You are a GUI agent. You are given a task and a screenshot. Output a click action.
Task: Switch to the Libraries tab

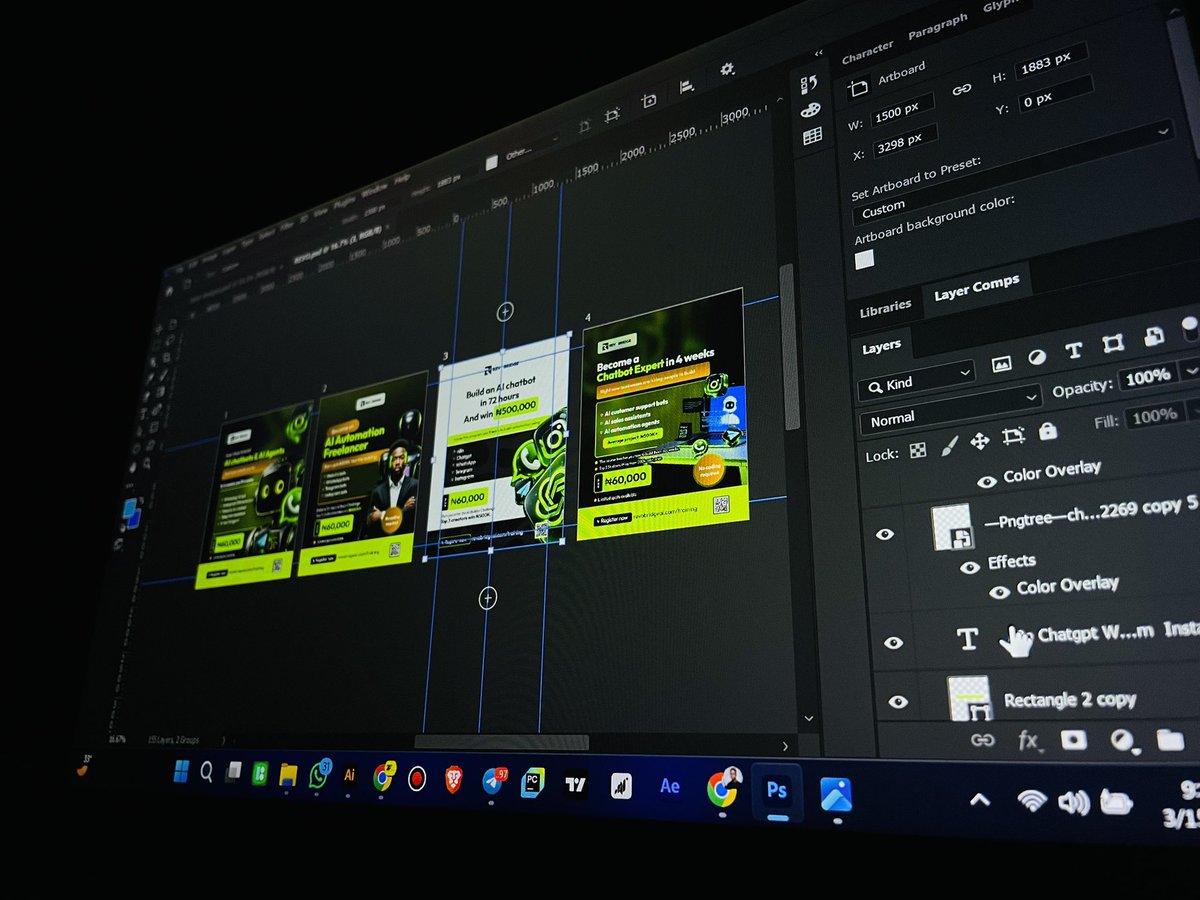pos(885,308)
